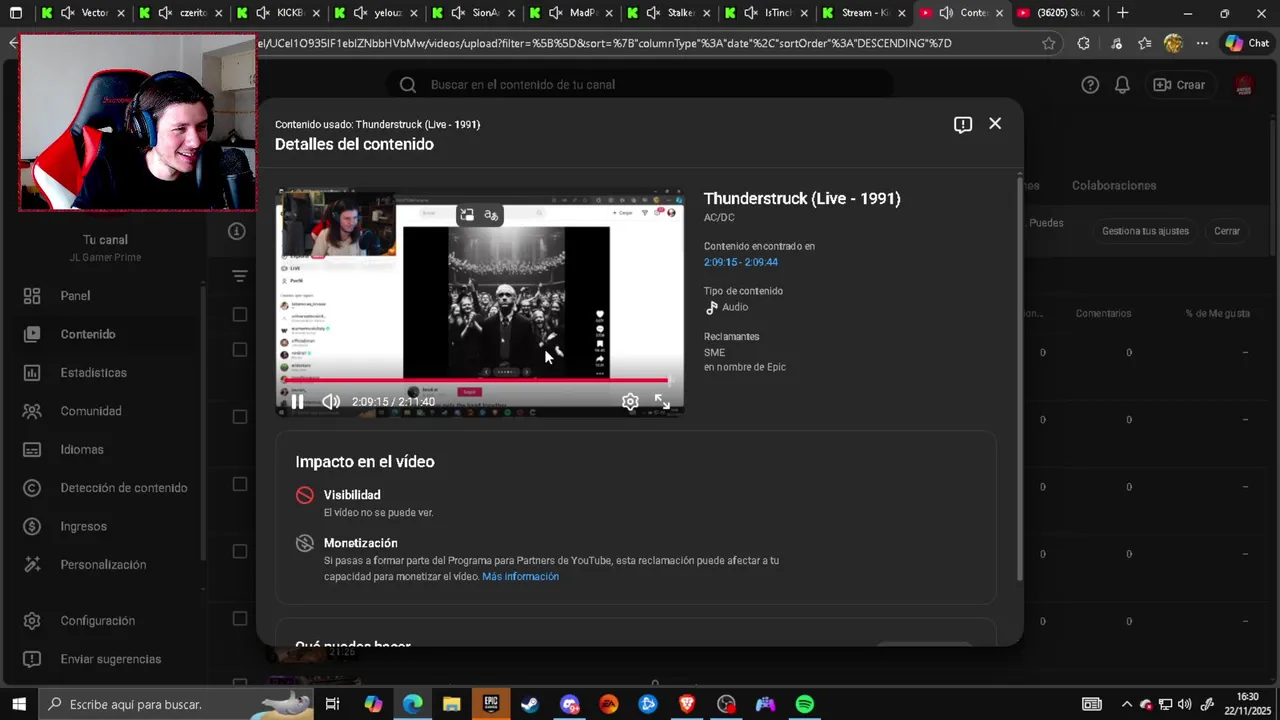Click the Cerrar button in the banner
The height and width of the screenshot is (720, 1280).
pos(1227,231)
